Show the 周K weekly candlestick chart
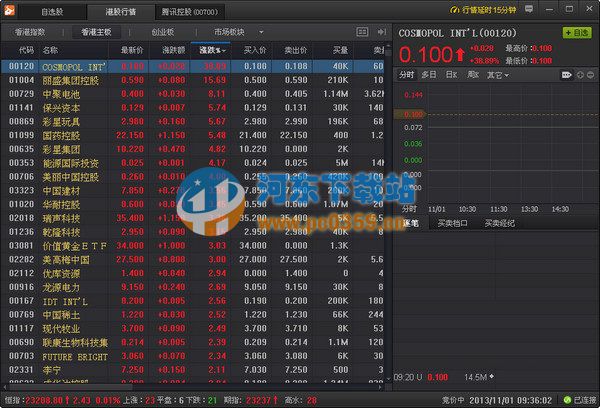Screen dimensions: 600x408 pos(473,75)
